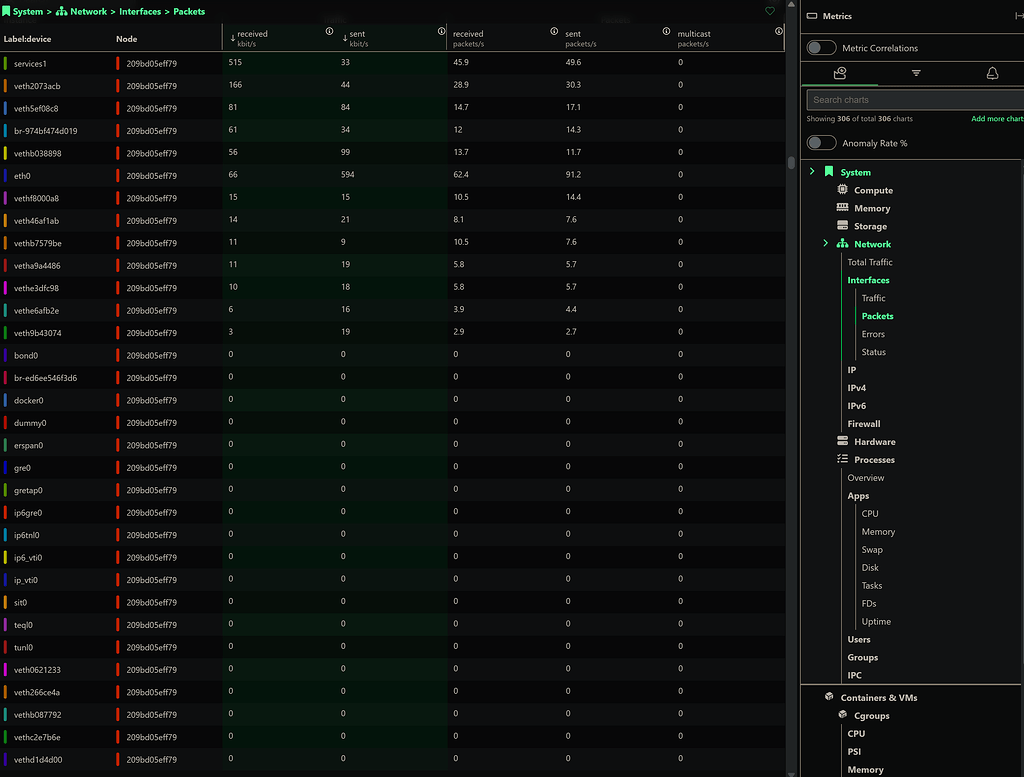Viewport: 1024px width, 777px height.
Task: Select the Memory icon in the metrics sidebar
Action: pos(842,208)
